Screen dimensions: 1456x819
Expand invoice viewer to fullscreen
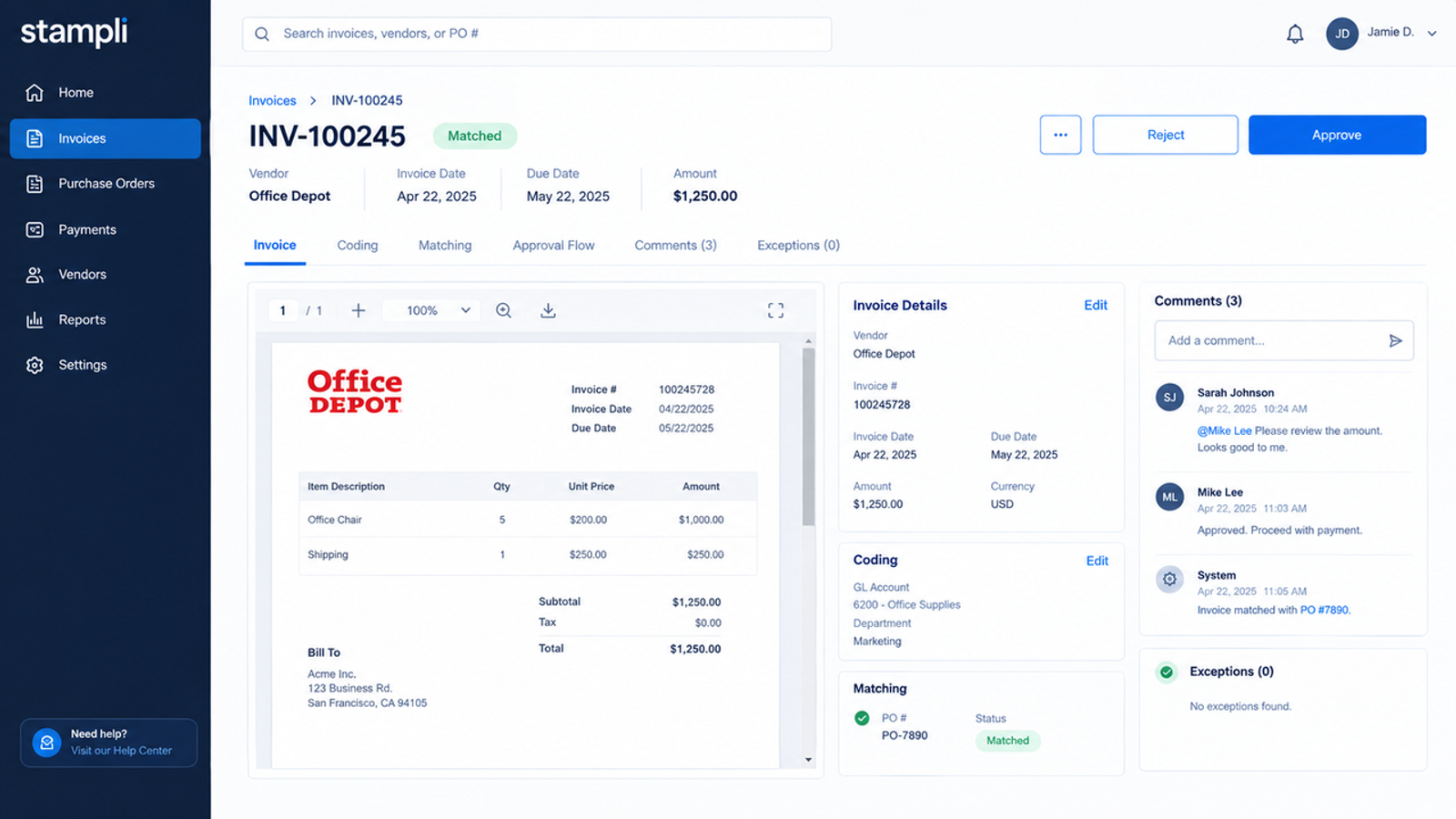[775, 310]
